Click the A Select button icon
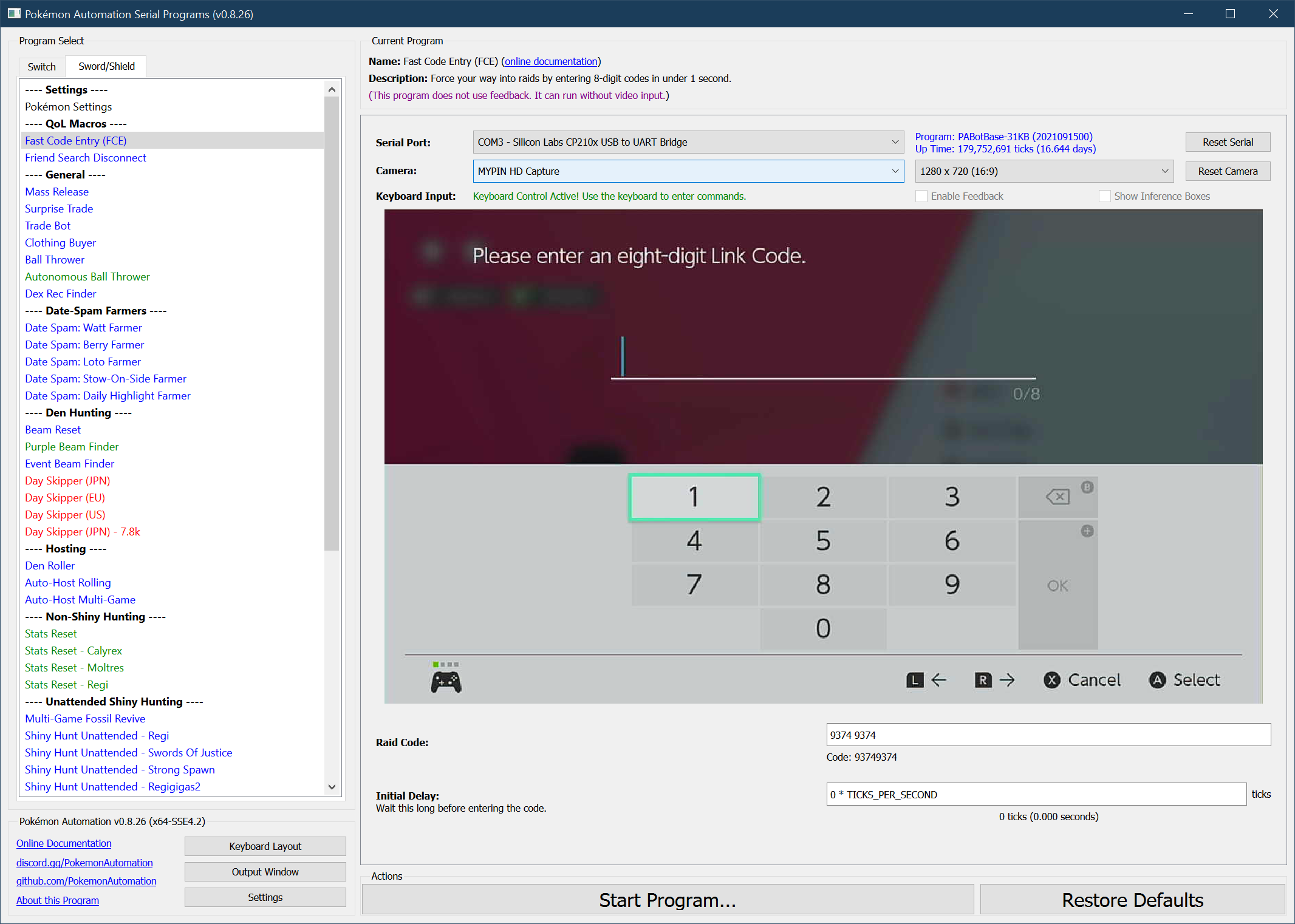 1157,680
